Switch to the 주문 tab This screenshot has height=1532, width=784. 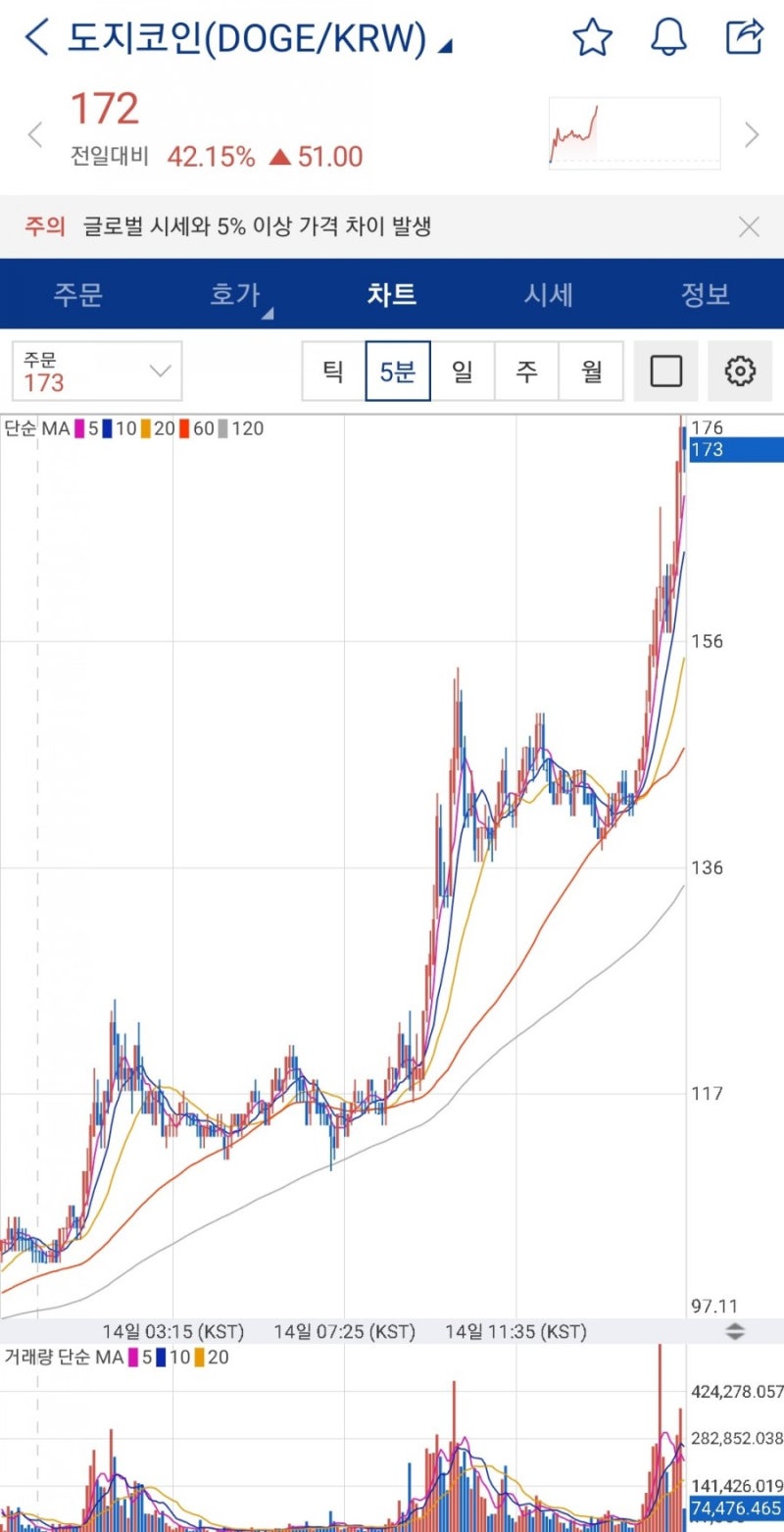point(78,294)
